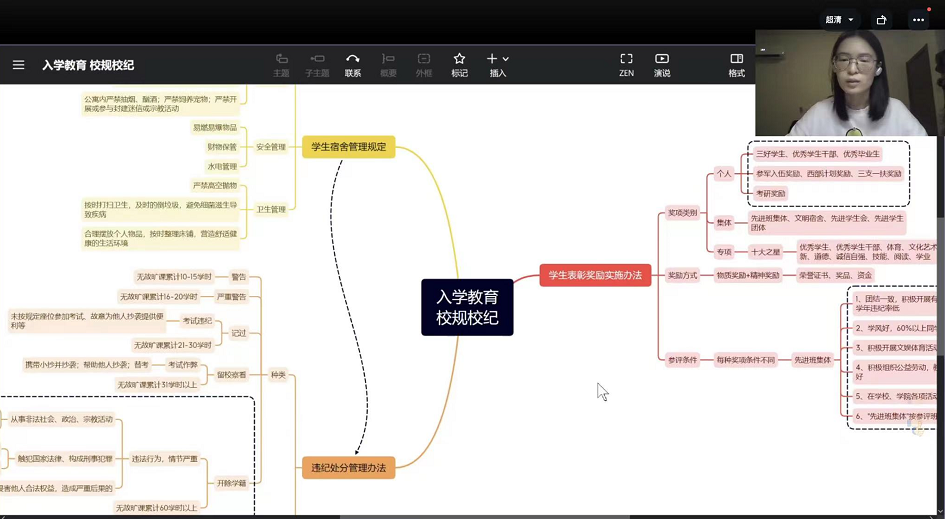This screenshot has width=947, height=519.
Task: Open the 超清 video quality dropdown
Action: coord(839,19)
